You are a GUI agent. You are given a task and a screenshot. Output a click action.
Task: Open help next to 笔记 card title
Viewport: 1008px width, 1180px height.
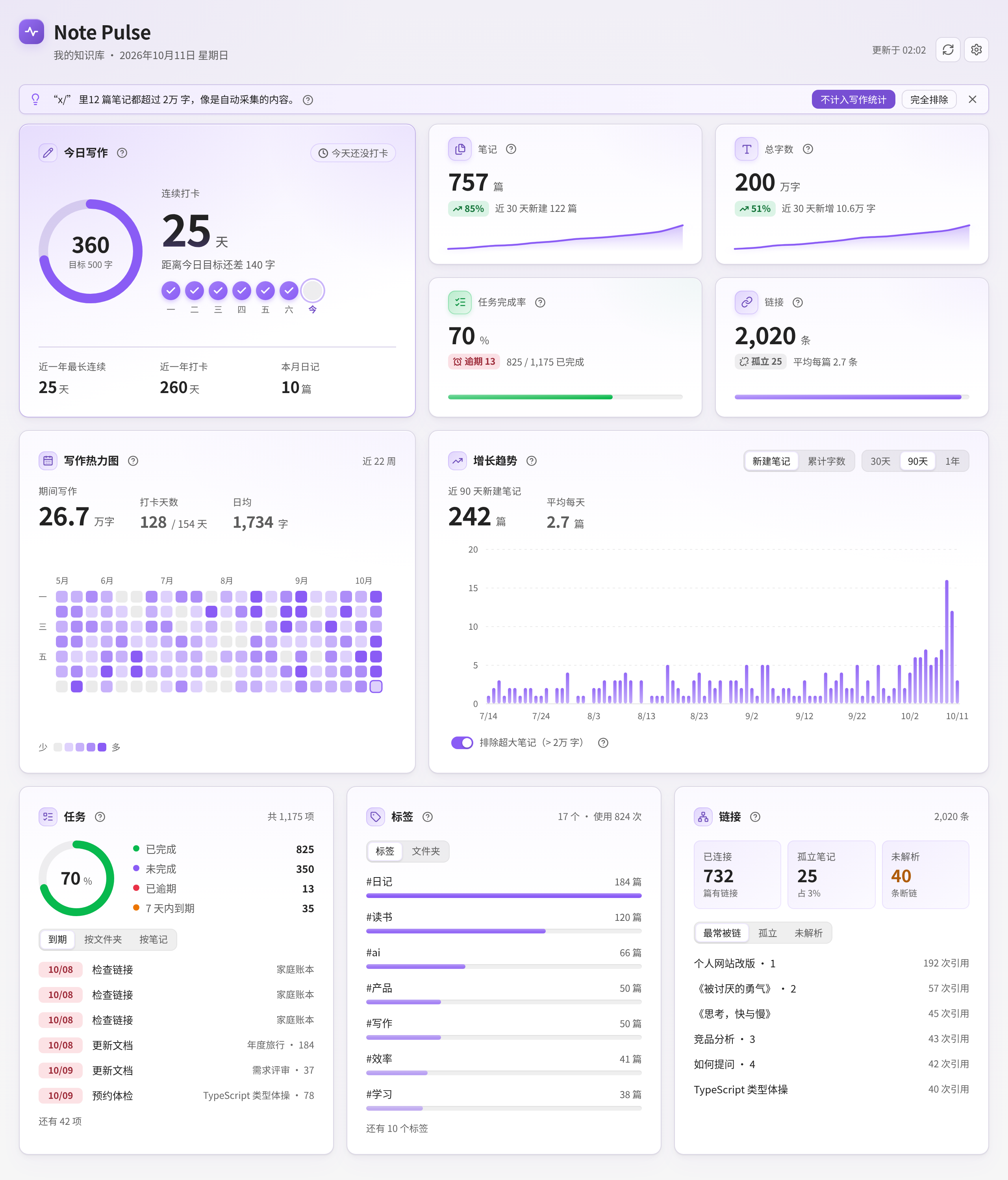(511, 149)
